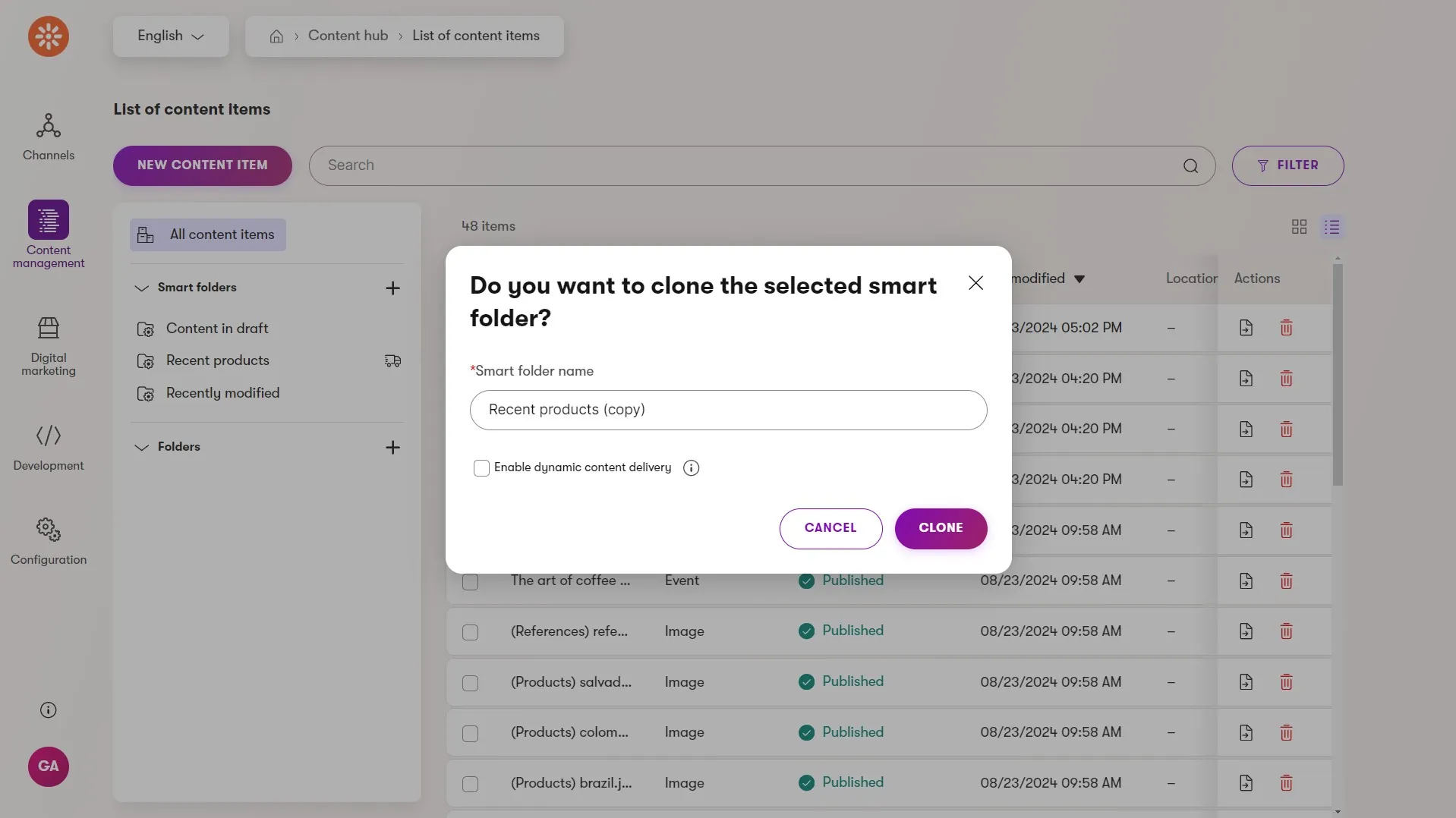This screenshot has height=818, width=1456.
Task: Go to home via breadcrumb icon
Action: [x=276, y=36]
